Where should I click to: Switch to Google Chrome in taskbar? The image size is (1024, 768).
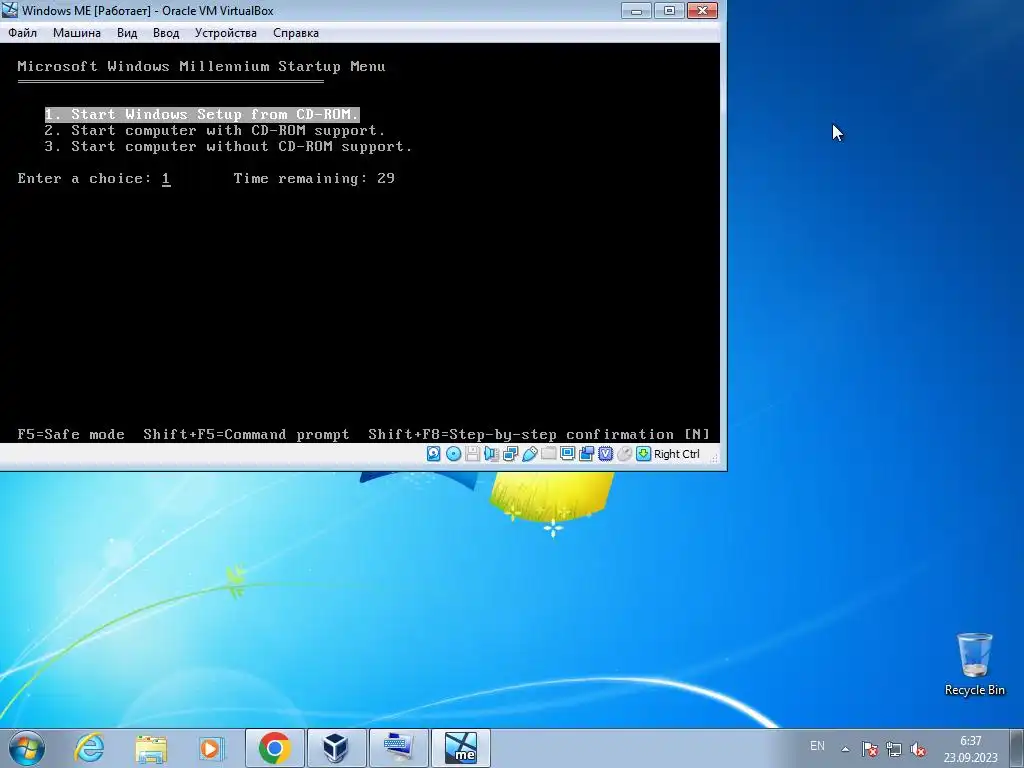click(275, 748)
